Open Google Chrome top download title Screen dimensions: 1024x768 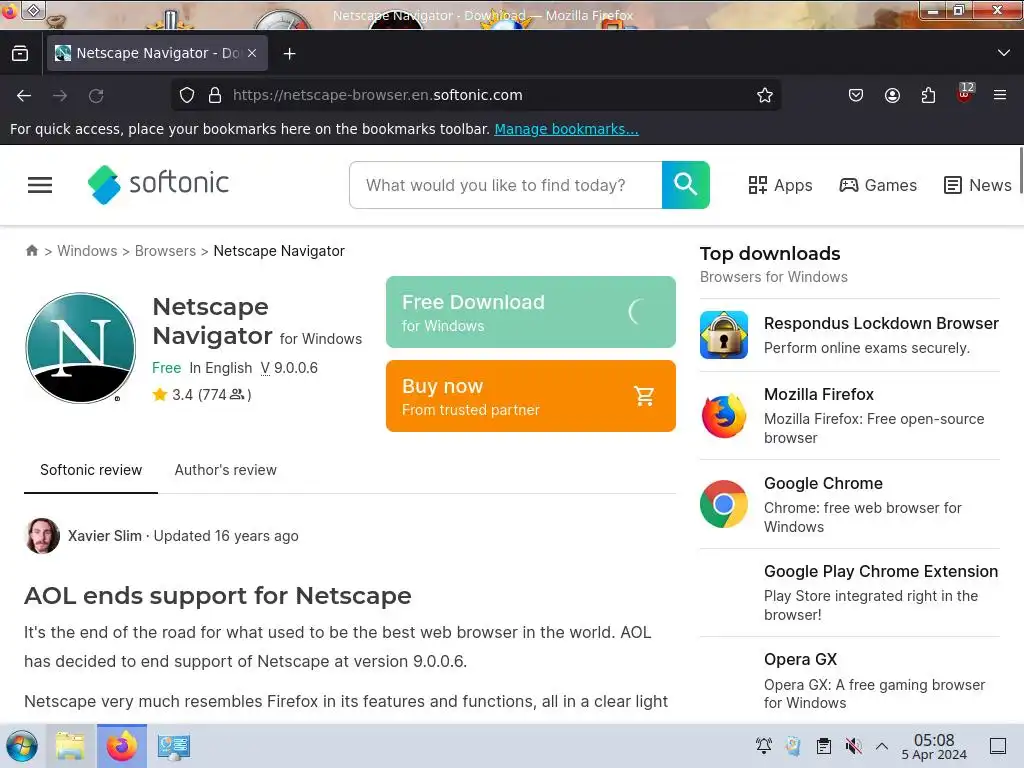click(x=824, y=483)
